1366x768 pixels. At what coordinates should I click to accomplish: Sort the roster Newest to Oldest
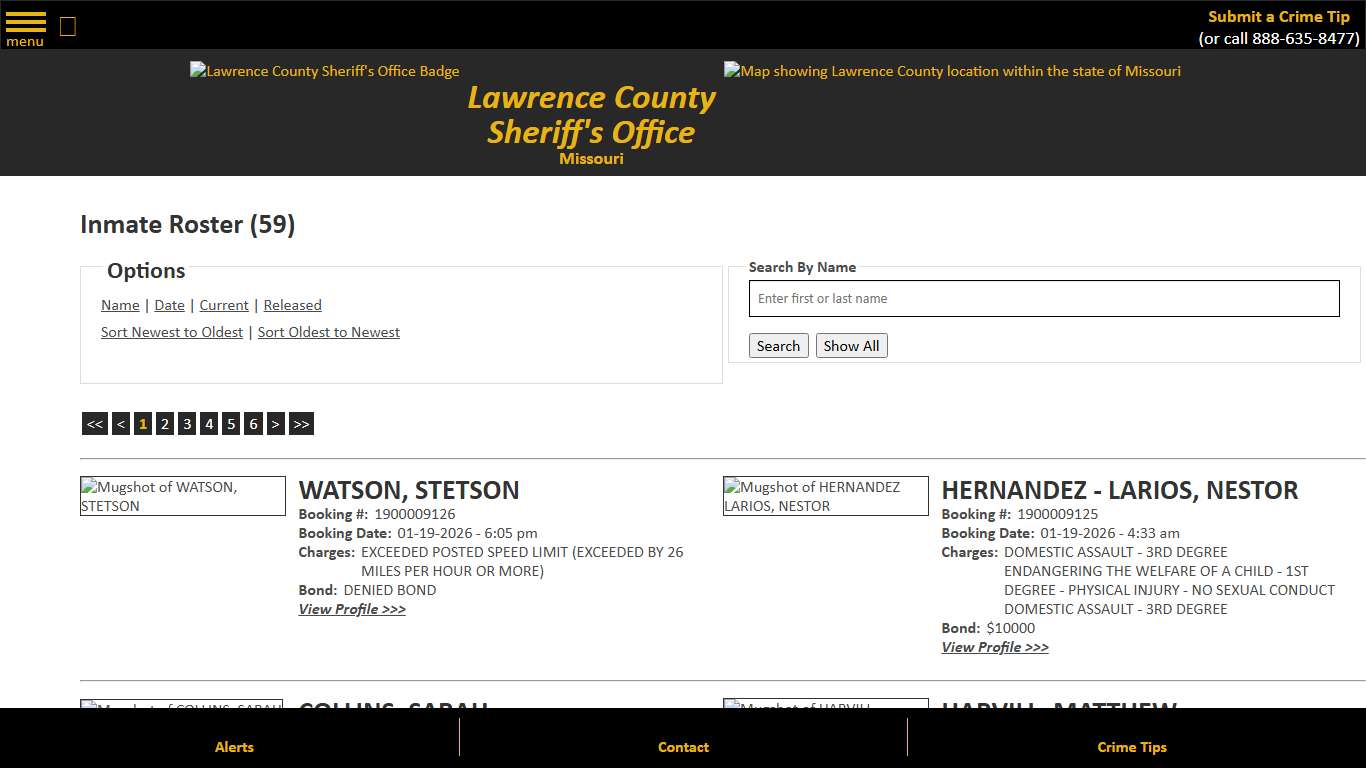click(x=171, y=332)
